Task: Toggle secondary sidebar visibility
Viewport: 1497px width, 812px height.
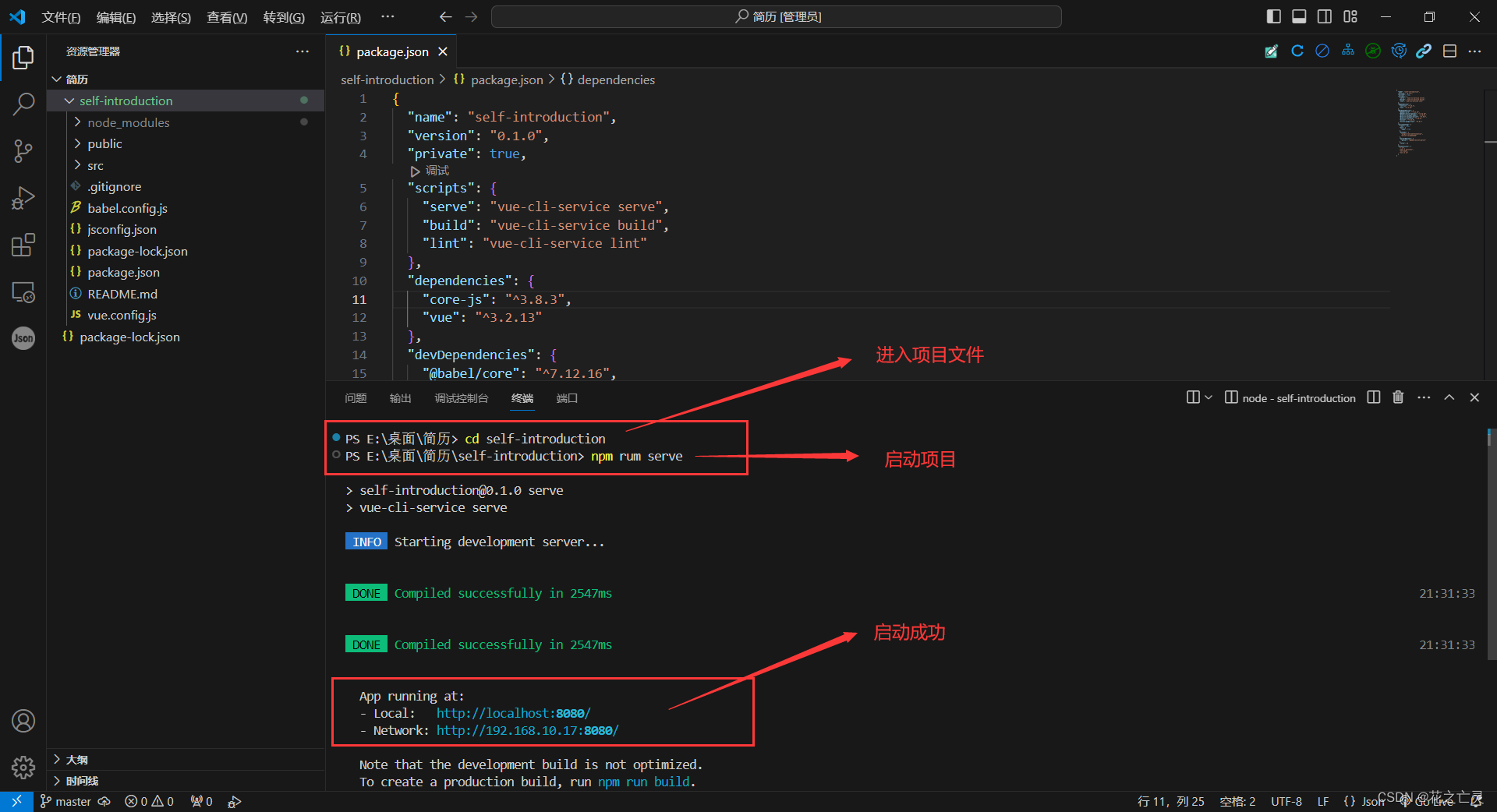Action: click(1324, 16)
